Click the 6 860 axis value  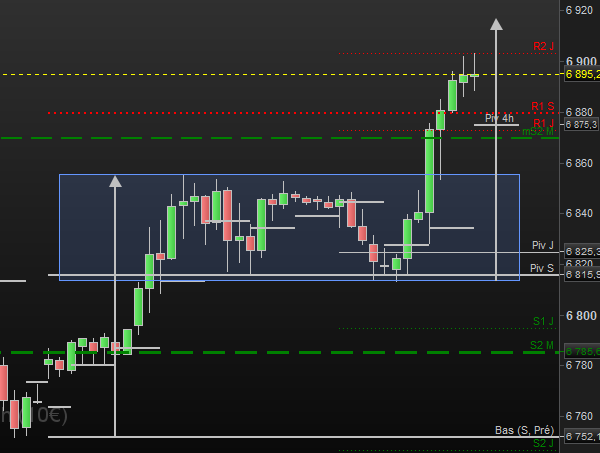coord(579,163)
